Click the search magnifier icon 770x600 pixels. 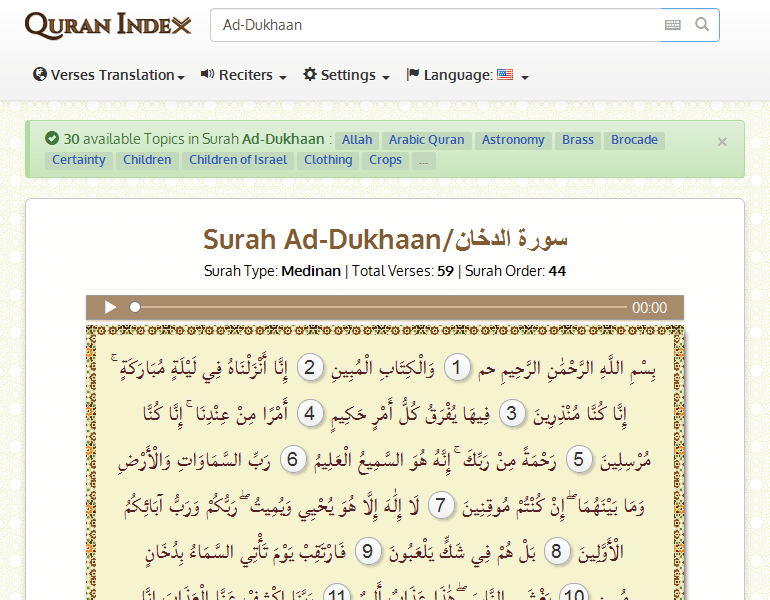point(702,25)
